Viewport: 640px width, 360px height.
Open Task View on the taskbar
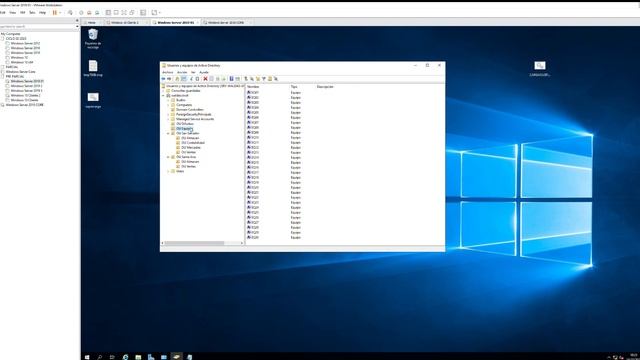(112, 357)
